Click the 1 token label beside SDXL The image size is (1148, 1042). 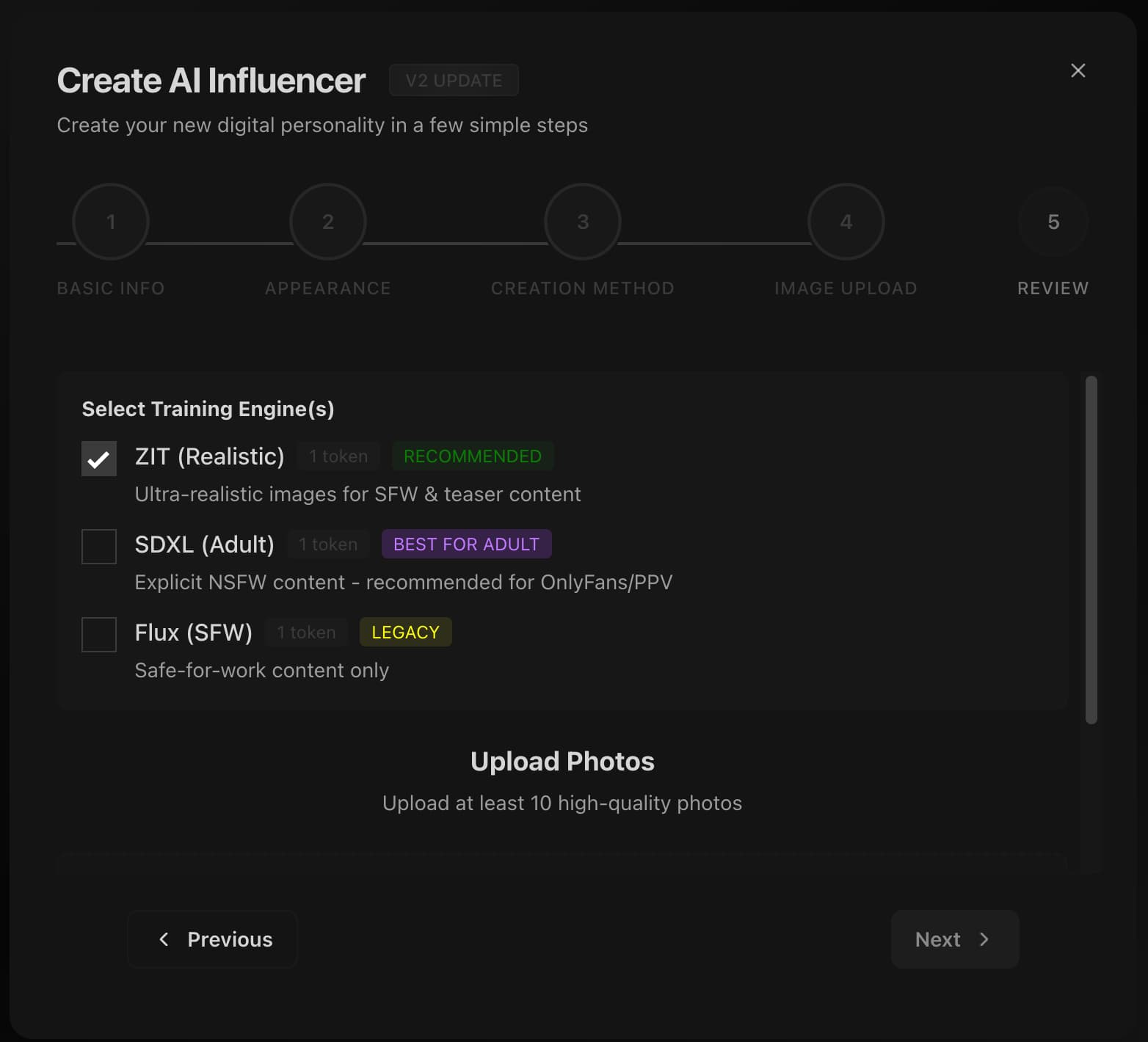[327, 544]
